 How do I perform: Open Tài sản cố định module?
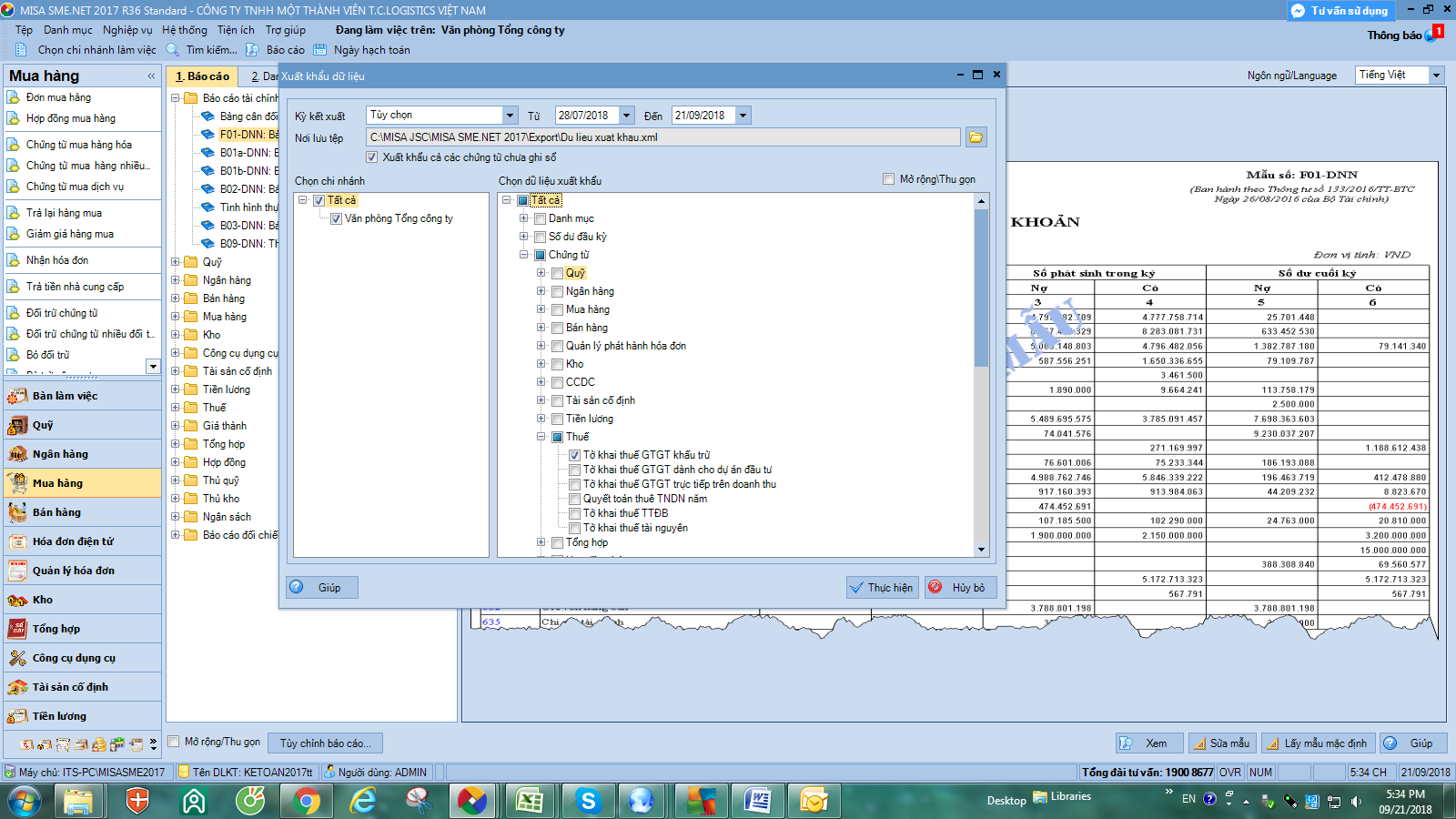(82, 687)
